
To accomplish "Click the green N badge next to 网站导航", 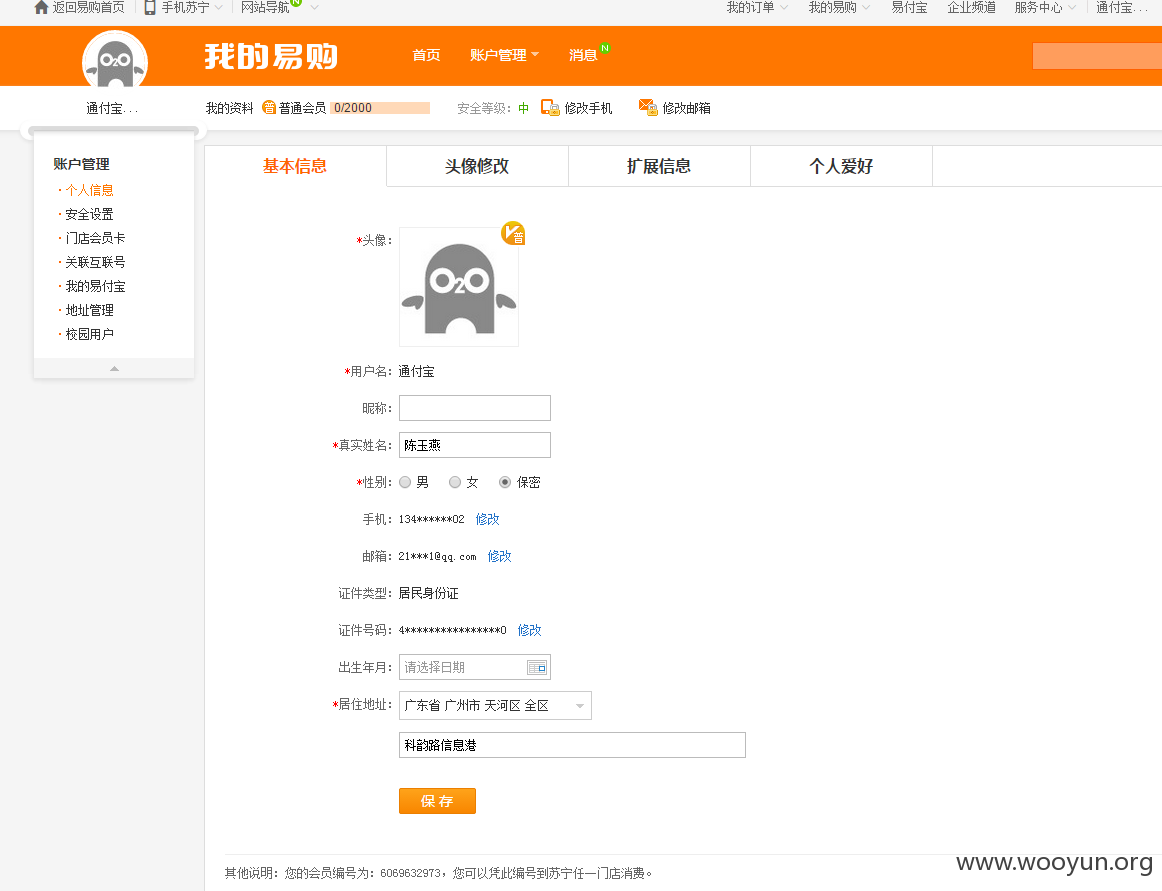I will coord(296,2).
